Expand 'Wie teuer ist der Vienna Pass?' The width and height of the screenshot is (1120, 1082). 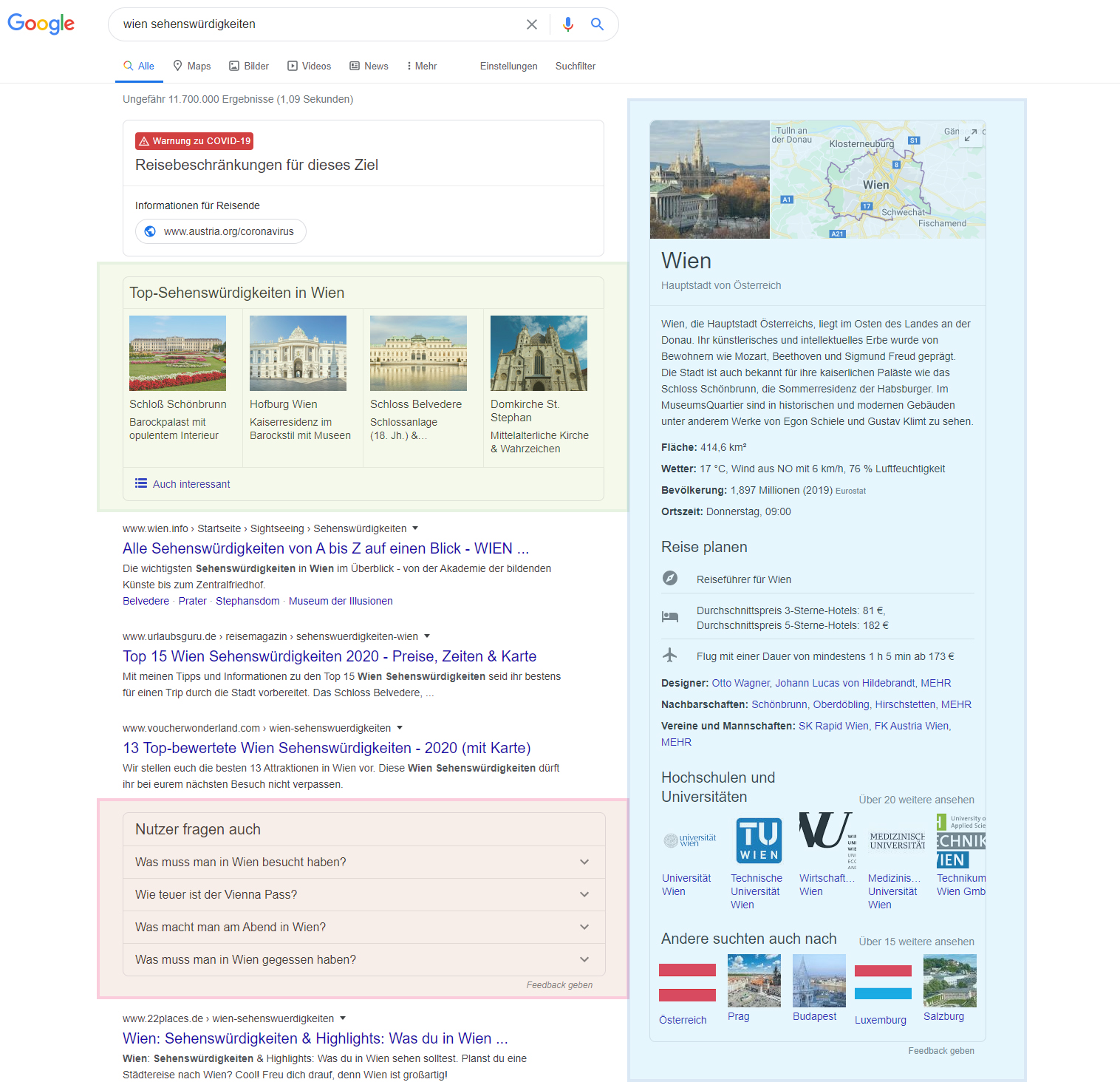pyautogui.click(x=364, y=894)
